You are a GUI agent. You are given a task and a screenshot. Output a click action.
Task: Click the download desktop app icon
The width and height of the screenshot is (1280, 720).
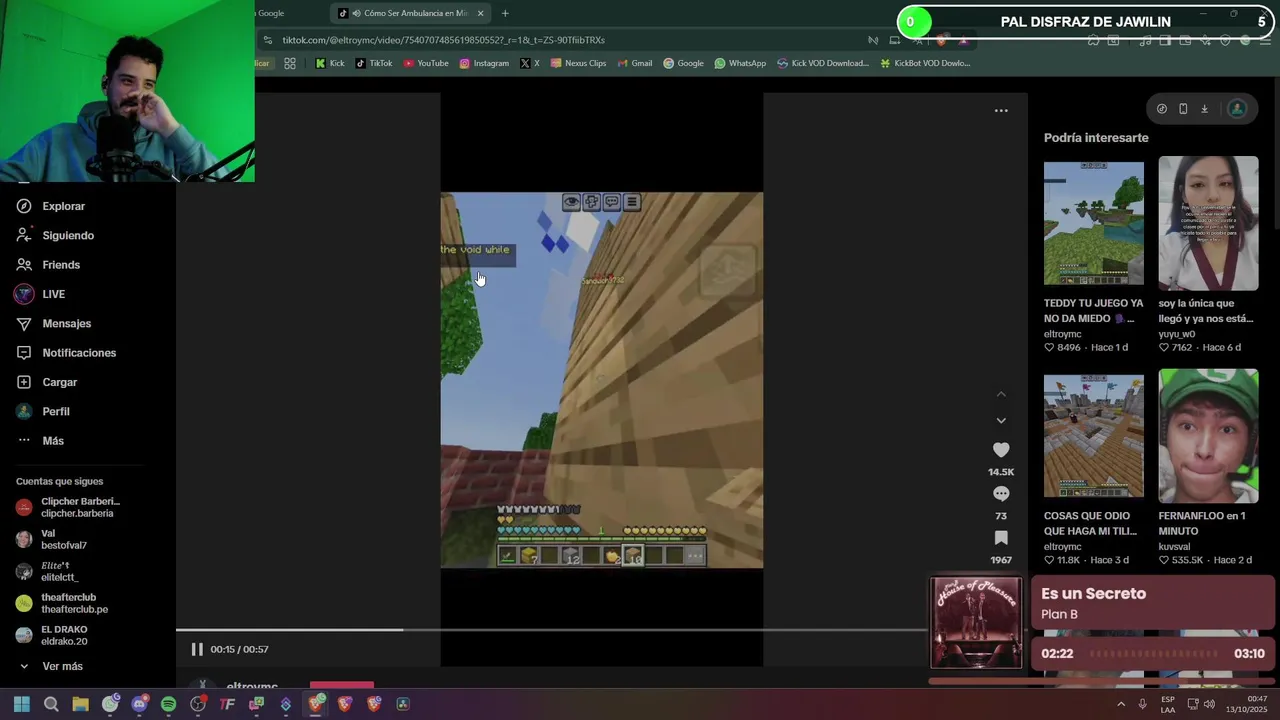click(1204, 109)
